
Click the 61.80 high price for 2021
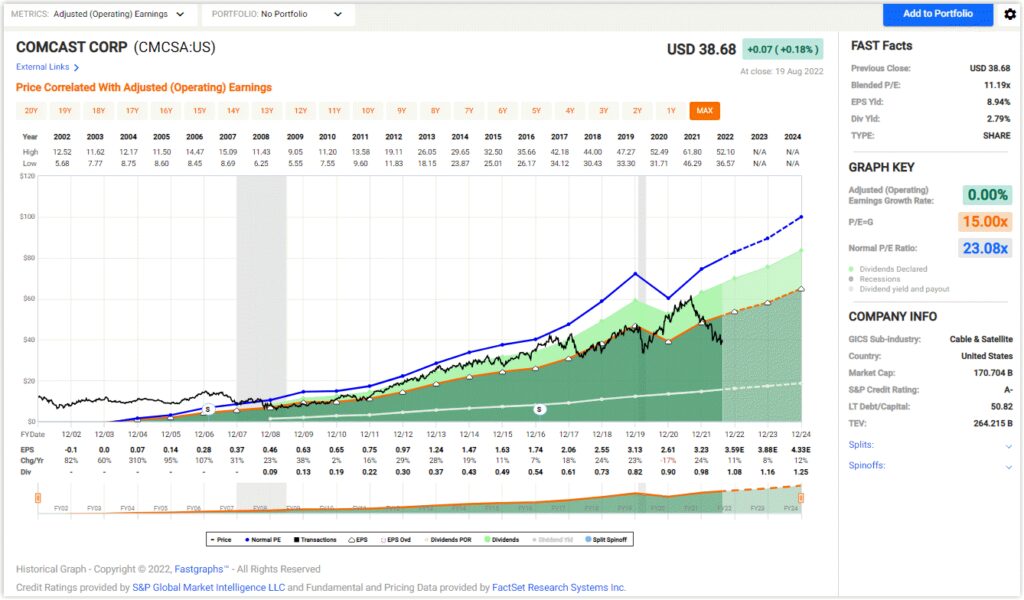[692, 152]
